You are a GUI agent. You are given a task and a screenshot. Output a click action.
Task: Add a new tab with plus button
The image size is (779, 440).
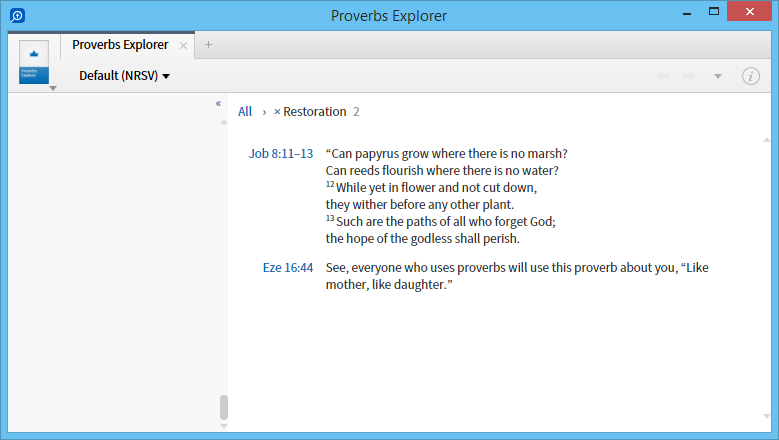tap(209, 45)
